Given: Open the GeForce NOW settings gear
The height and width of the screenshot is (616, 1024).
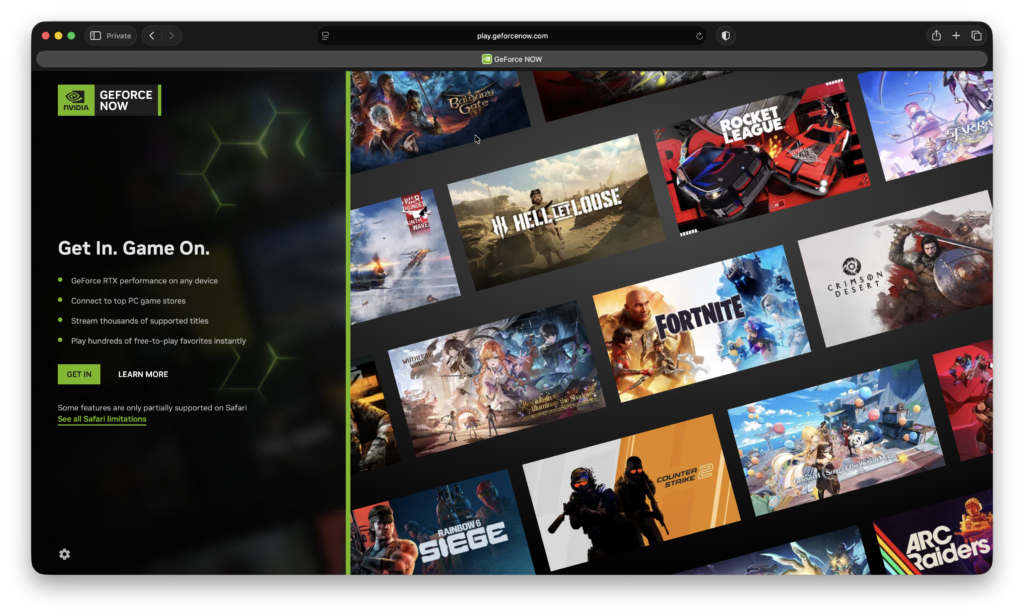Looking at the screenshot, I should 64,554.
